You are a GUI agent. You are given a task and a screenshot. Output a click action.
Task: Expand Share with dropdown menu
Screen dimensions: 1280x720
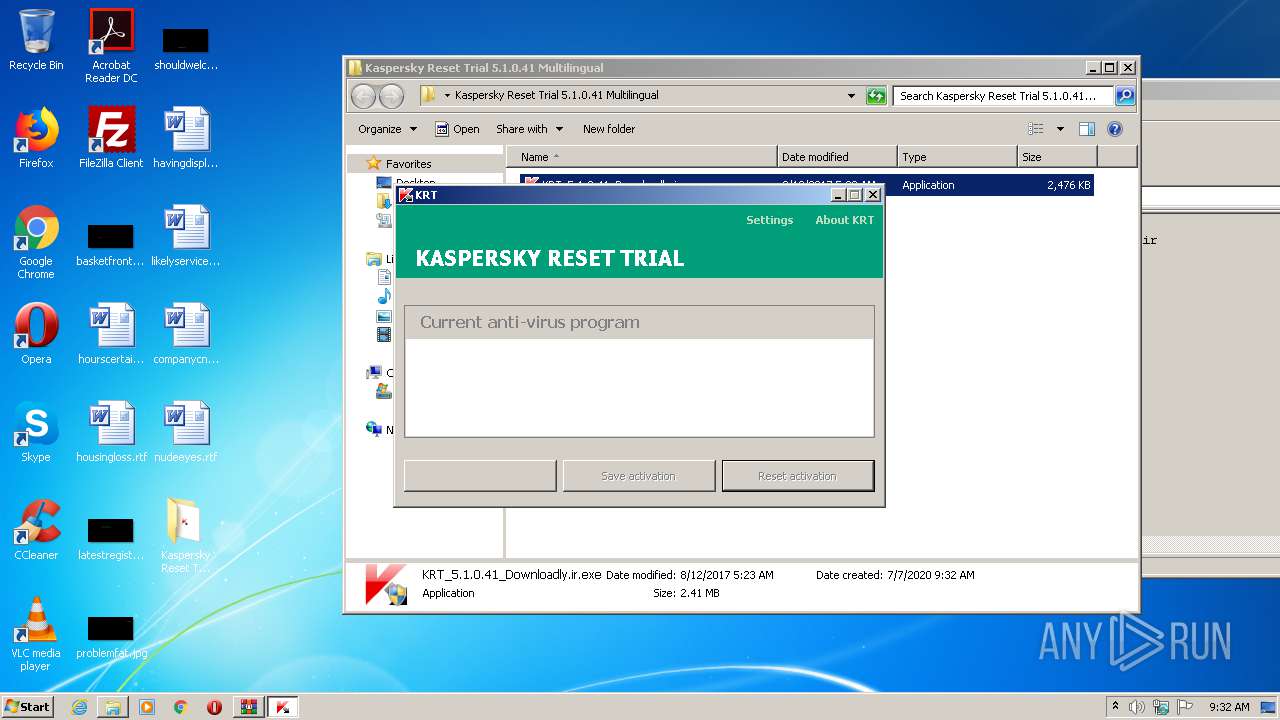click(x=529, y=129)
